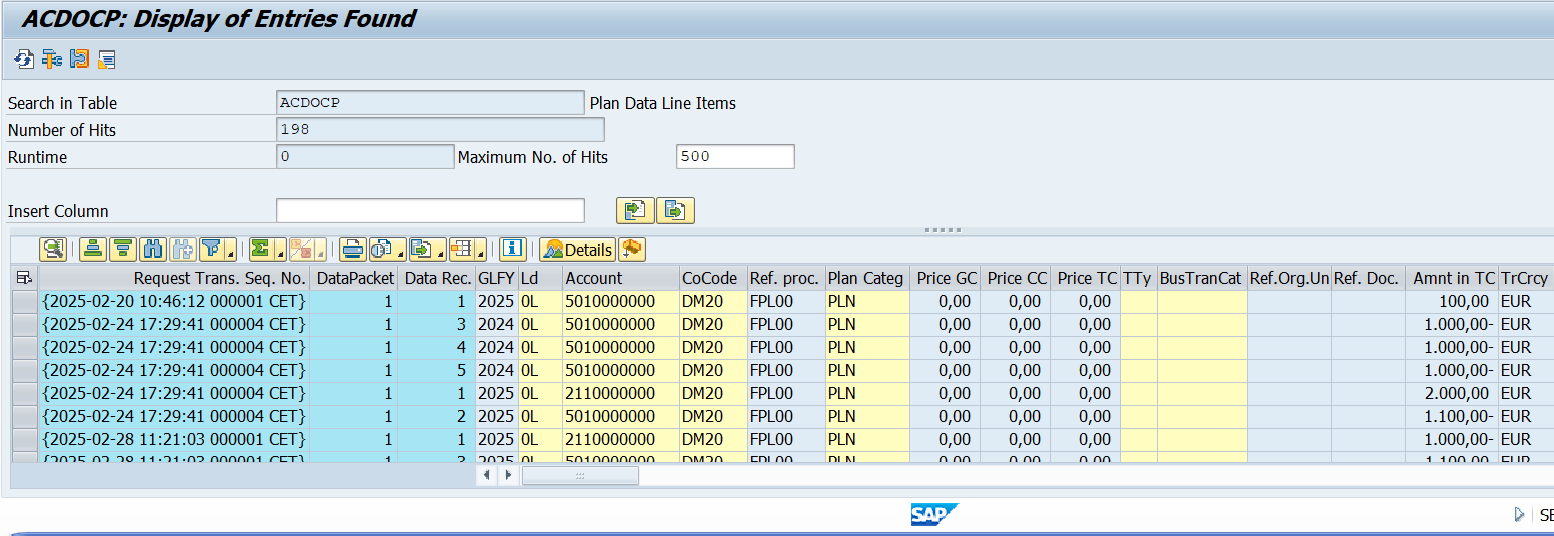Click the Print icon in ALV toolbar
Image resolution: width=1554 pixels, height=536 pixels.
coord(352,250)
